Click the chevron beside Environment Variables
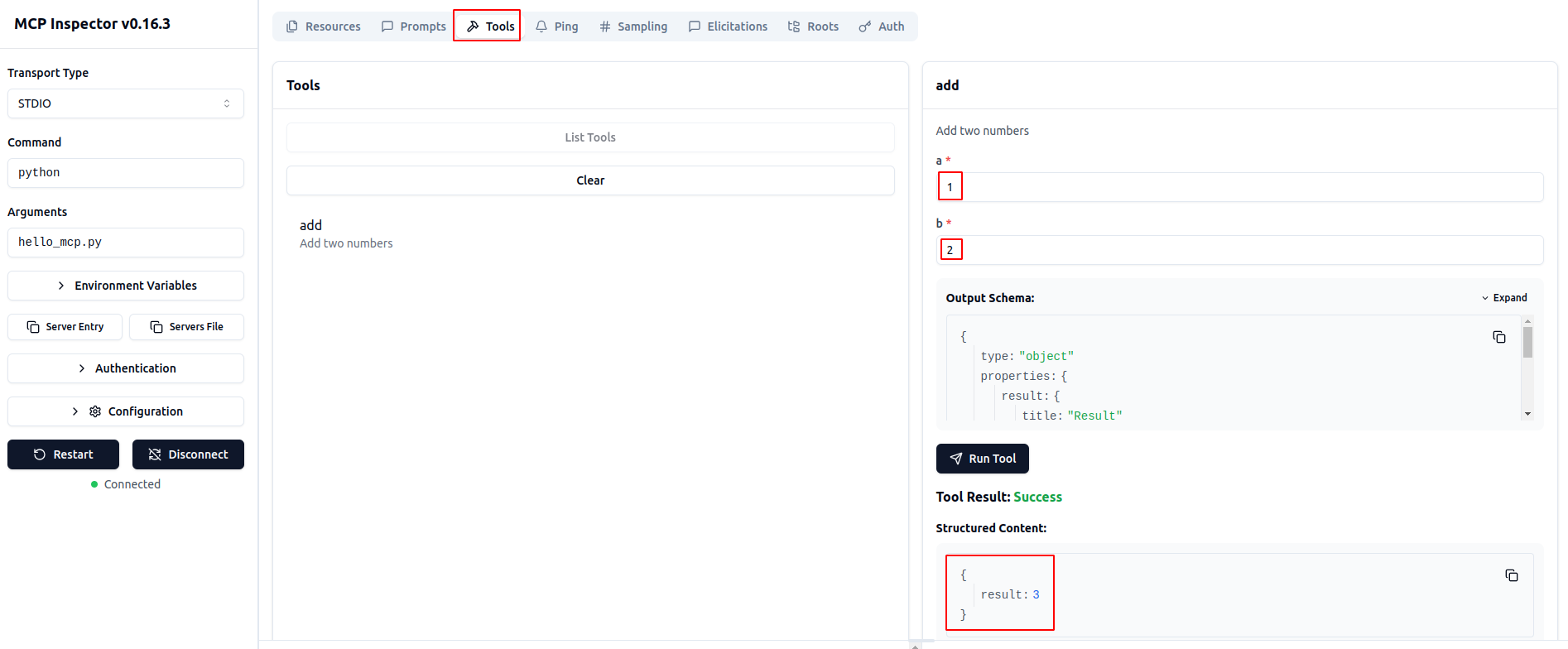Screen dimensions: 1568x649 61,286
